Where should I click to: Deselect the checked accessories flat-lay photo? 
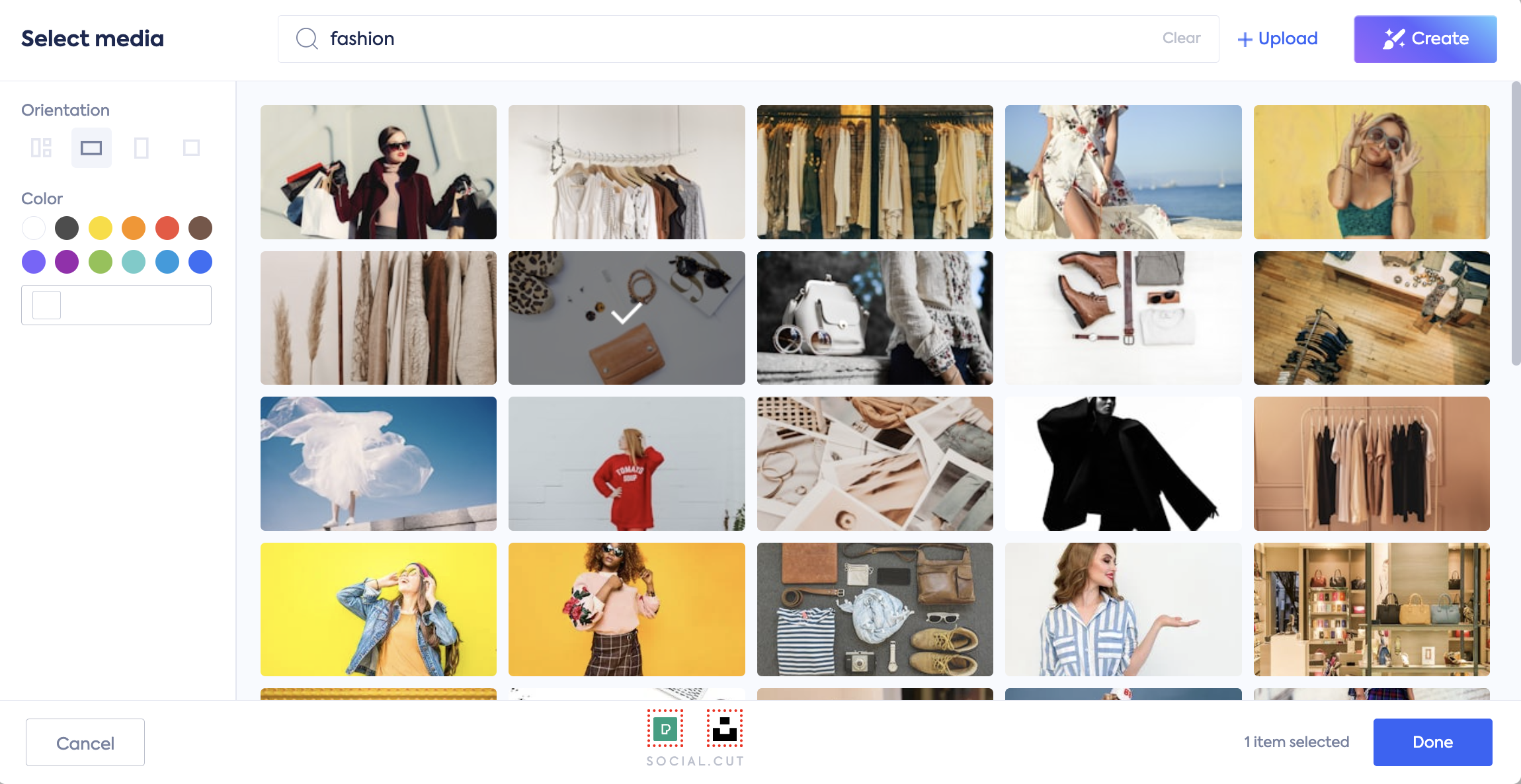pyautogui.click(x=627, y=318)
